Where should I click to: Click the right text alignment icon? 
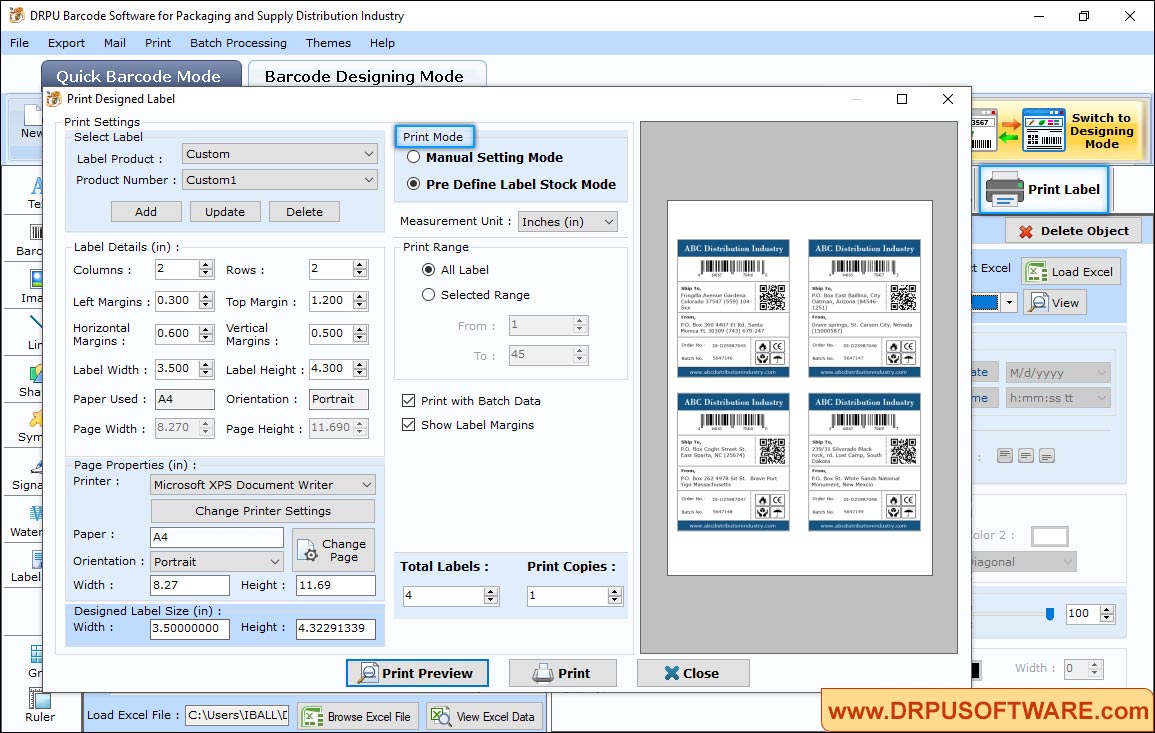[x=1047, y=456]
